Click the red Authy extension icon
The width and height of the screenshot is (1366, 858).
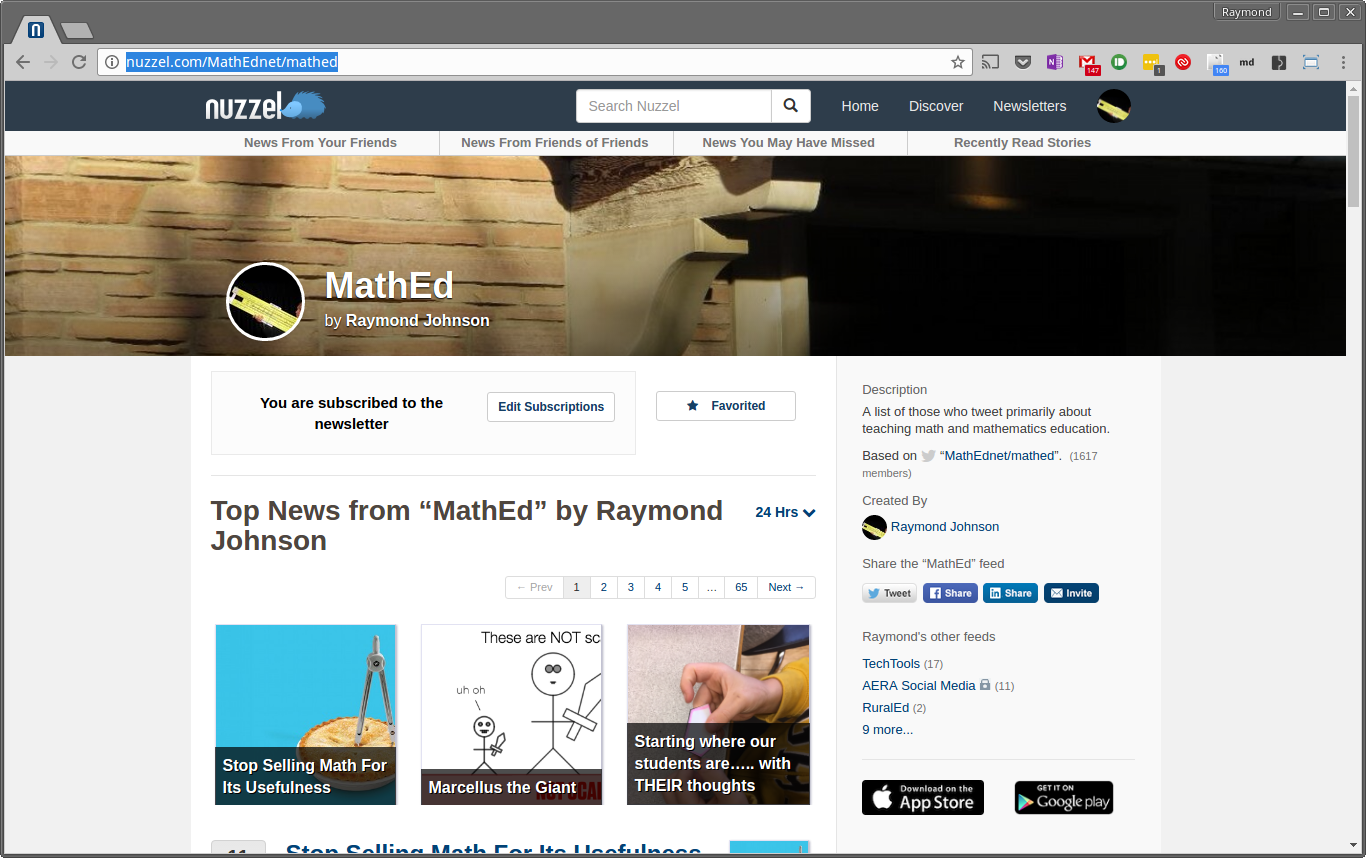click(1183, 62)
